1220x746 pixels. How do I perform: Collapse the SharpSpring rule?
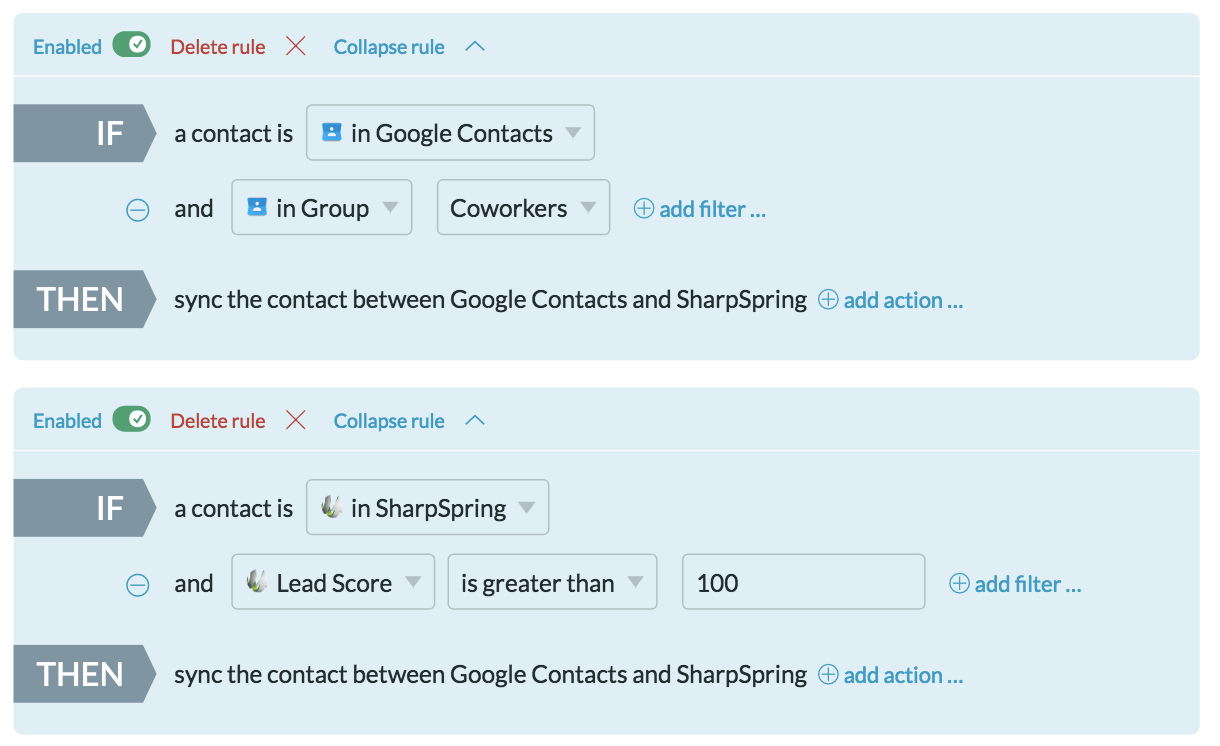(389, 421)
